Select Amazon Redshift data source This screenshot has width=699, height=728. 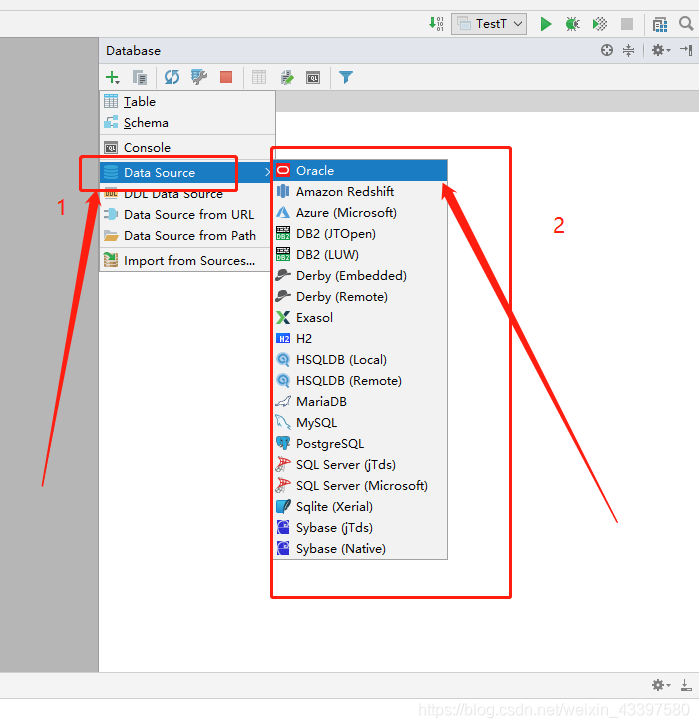coord(361,191)
